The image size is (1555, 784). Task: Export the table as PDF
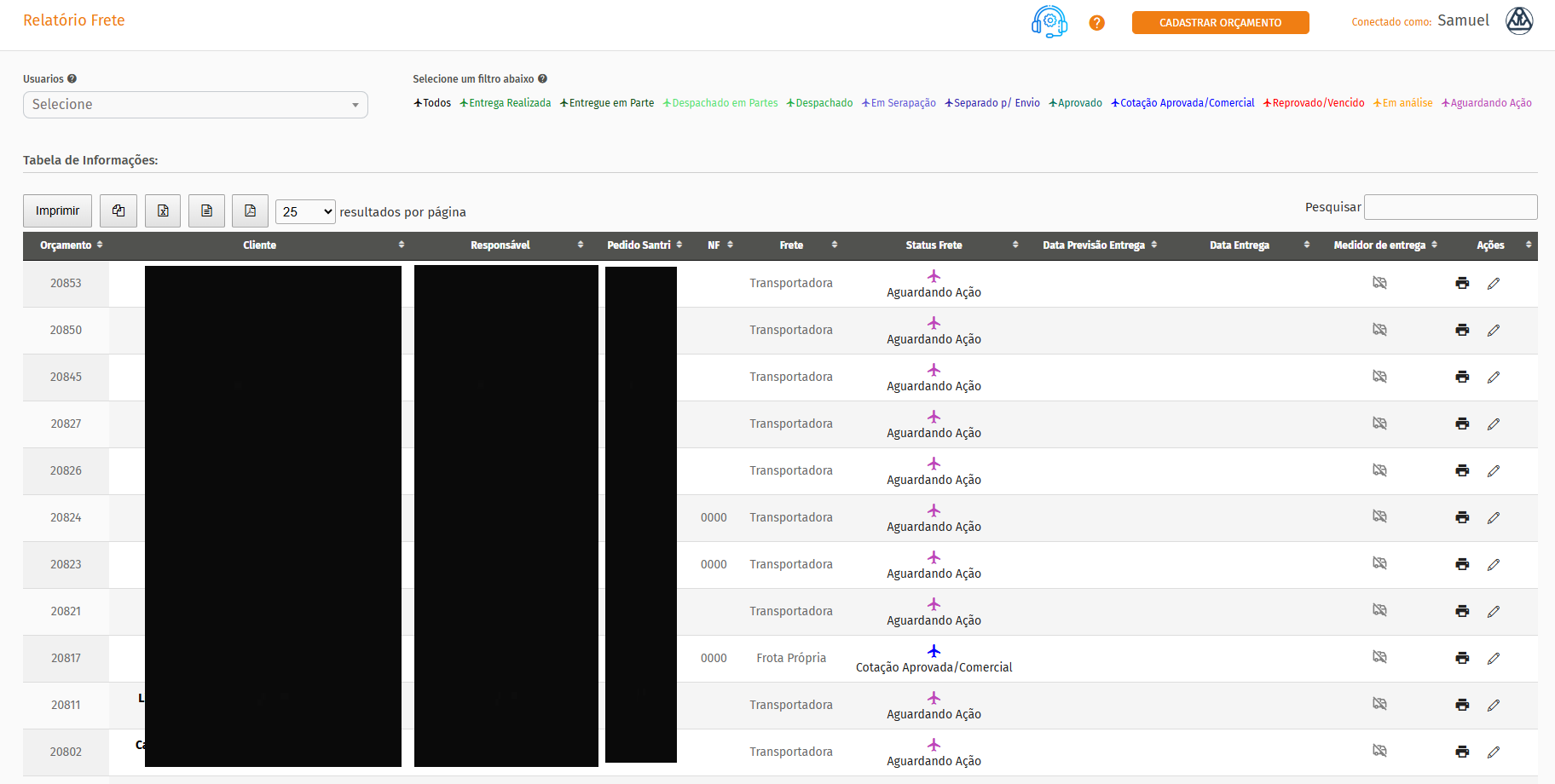tap(250, 210)
